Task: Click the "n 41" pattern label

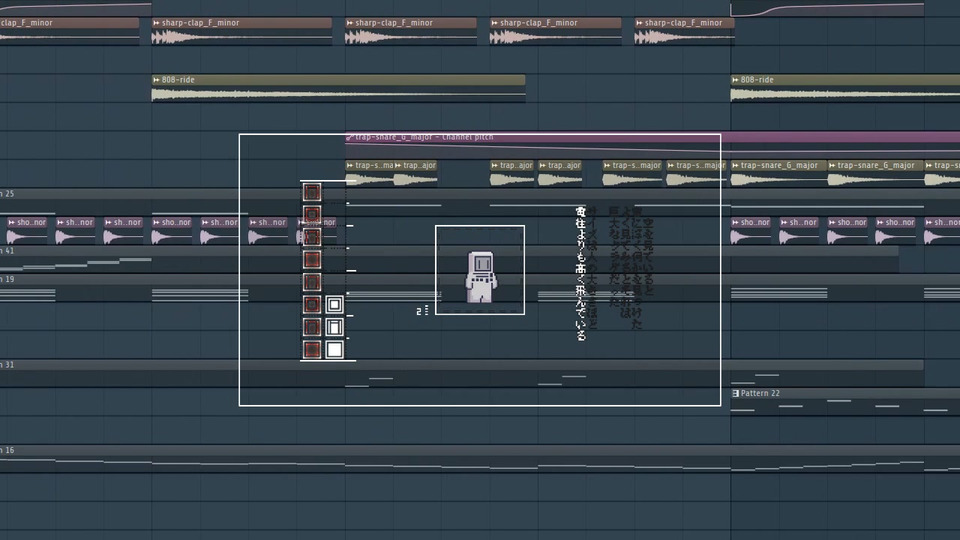Action: coord(7,250)
